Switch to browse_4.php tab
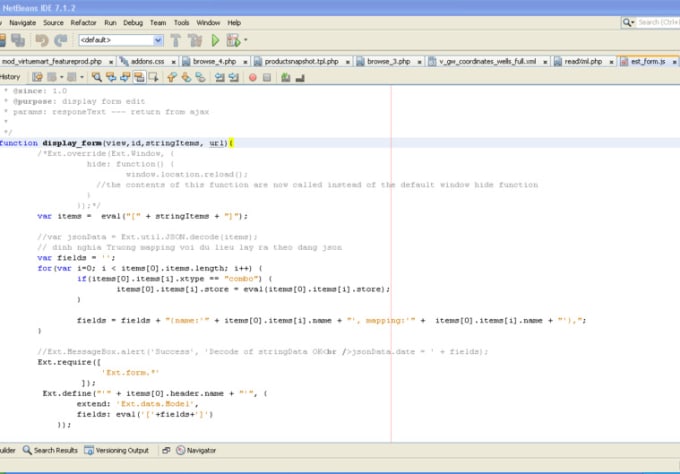Image resolution: width=680 pixels, height=474 pixels. click(214, 62)
